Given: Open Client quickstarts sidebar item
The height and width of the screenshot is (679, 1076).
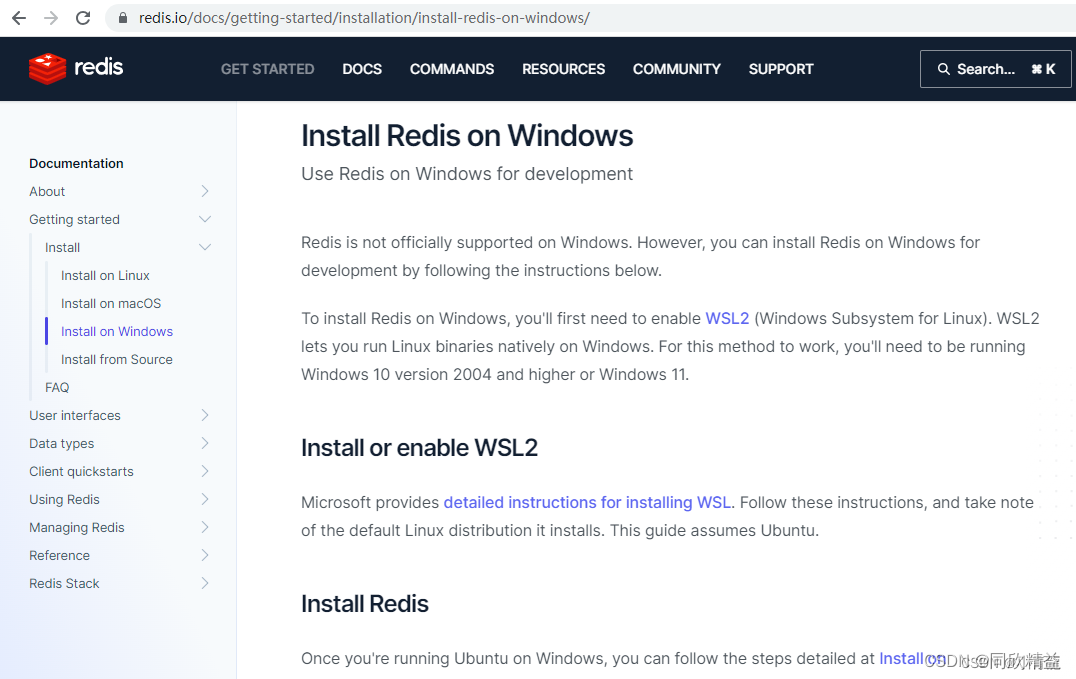Looking at the screenshot, I should coord(81,472).
